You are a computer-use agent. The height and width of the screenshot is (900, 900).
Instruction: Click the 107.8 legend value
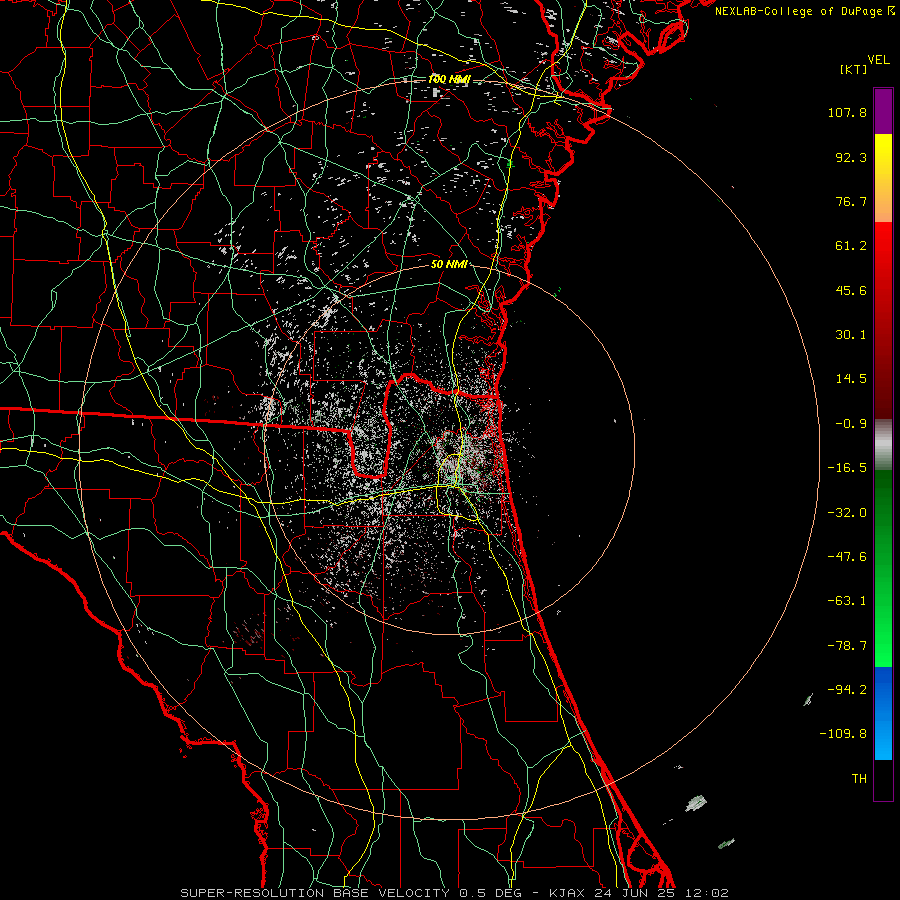pos(847,112)
